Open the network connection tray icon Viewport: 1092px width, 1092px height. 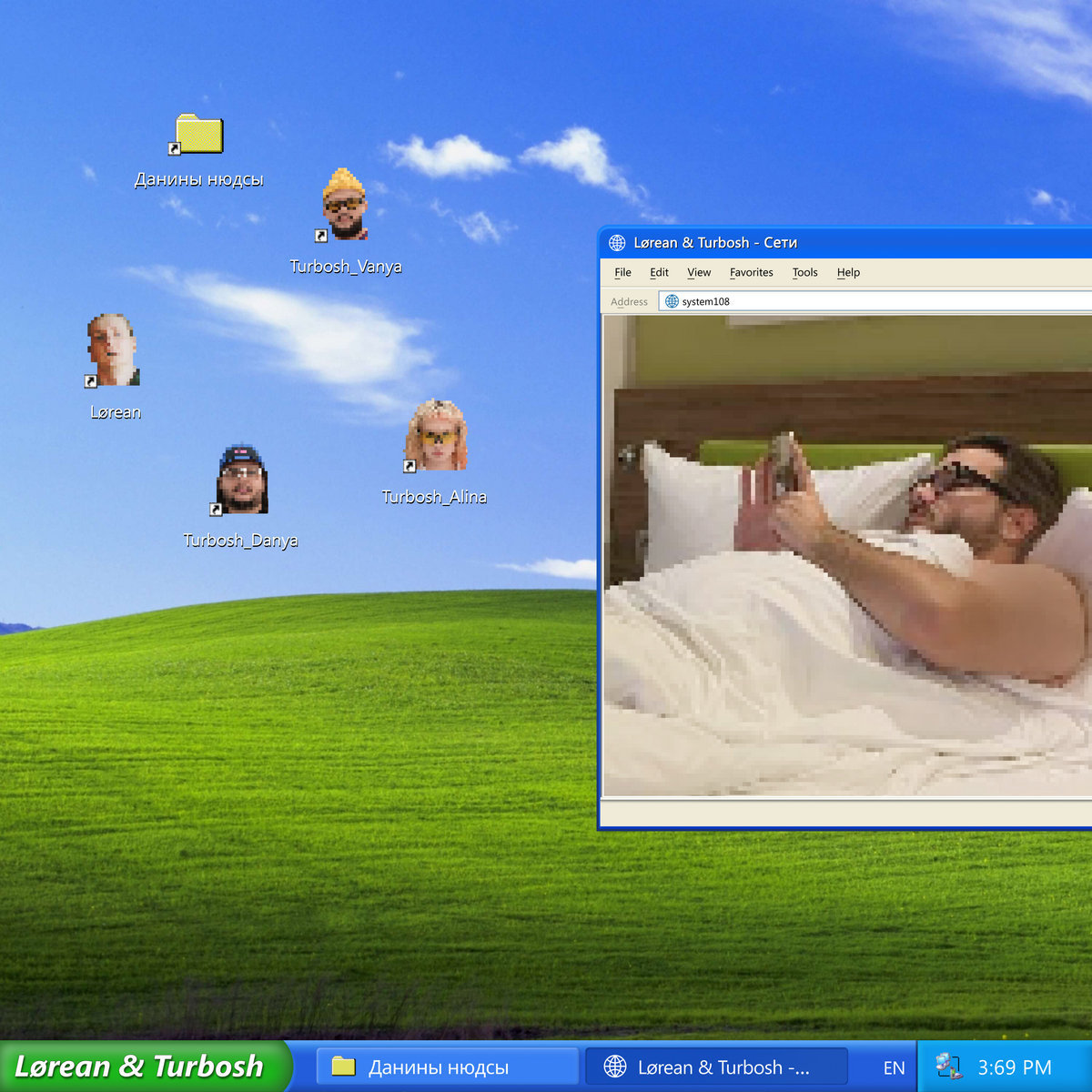pos(948,1067)
